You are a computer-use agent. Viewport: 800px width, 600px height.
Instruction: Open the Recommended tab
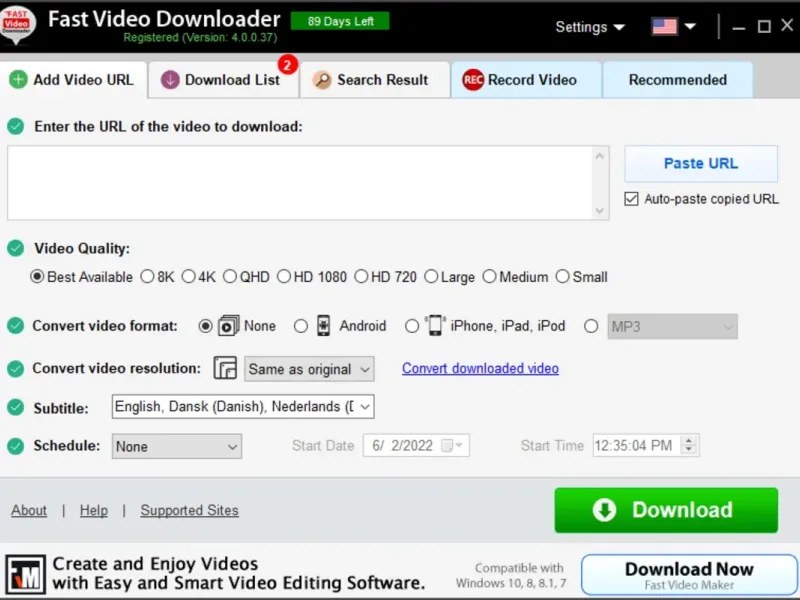tap(678, 80)
